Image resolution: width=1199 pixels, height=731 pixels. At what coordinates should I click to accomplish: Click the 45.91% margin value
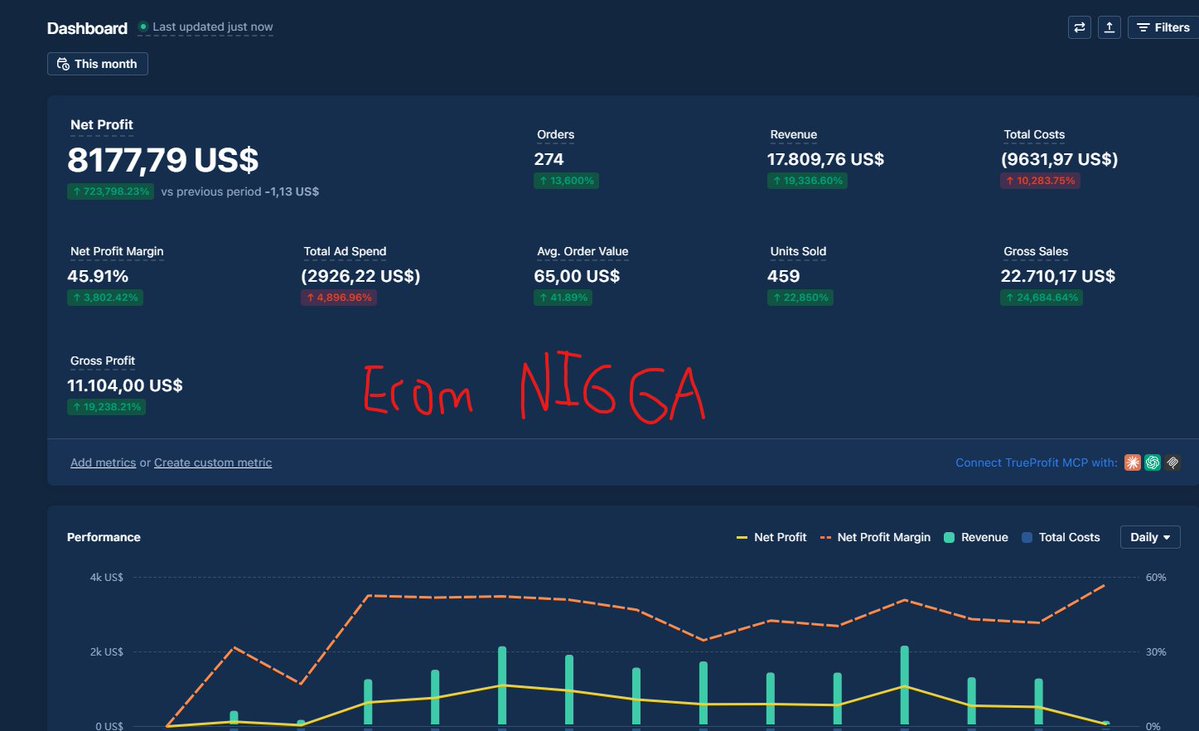coord(98,276)
